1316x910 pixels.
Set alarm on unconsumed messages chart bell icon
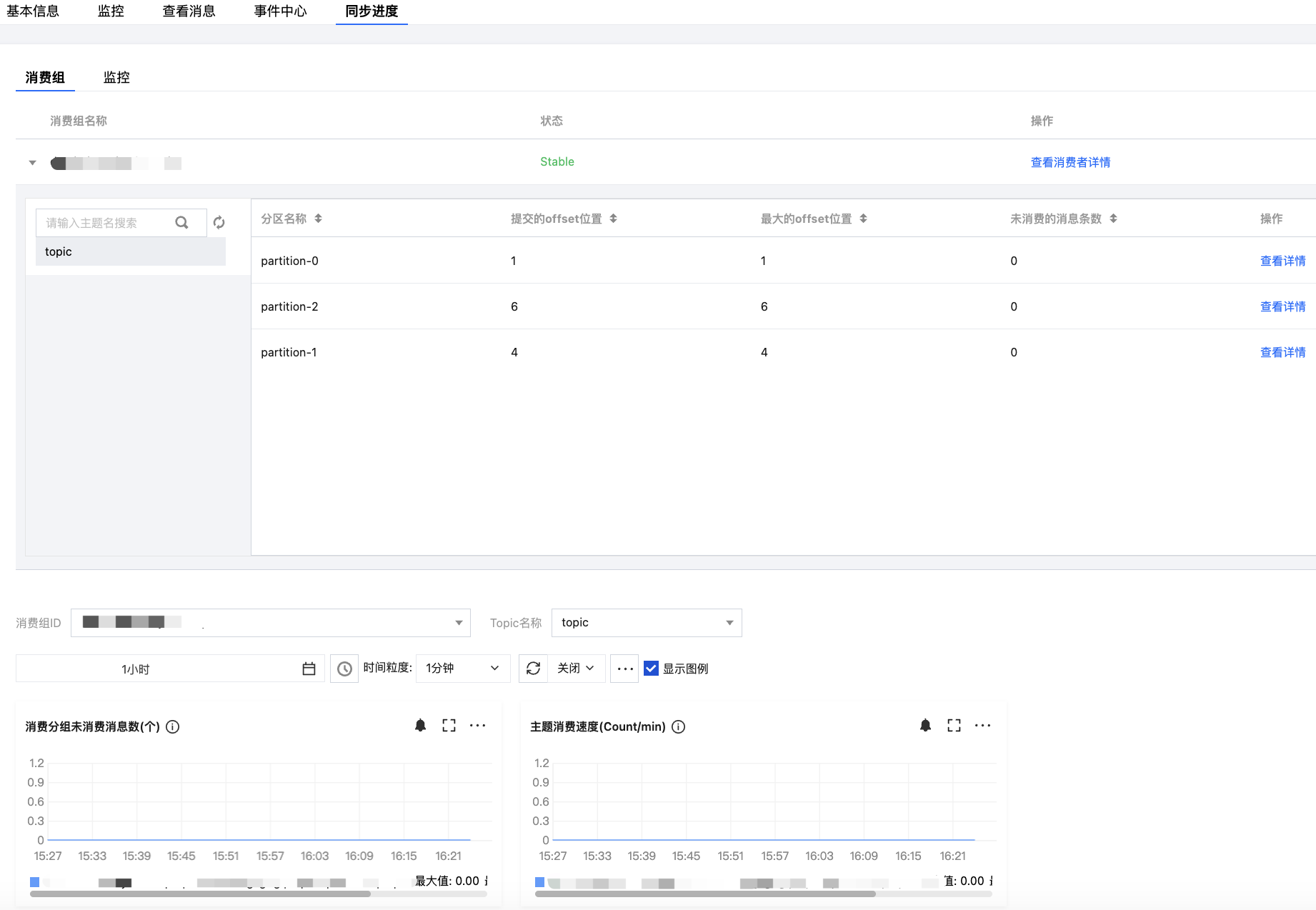pyautogui.click(x=420, y=726)
